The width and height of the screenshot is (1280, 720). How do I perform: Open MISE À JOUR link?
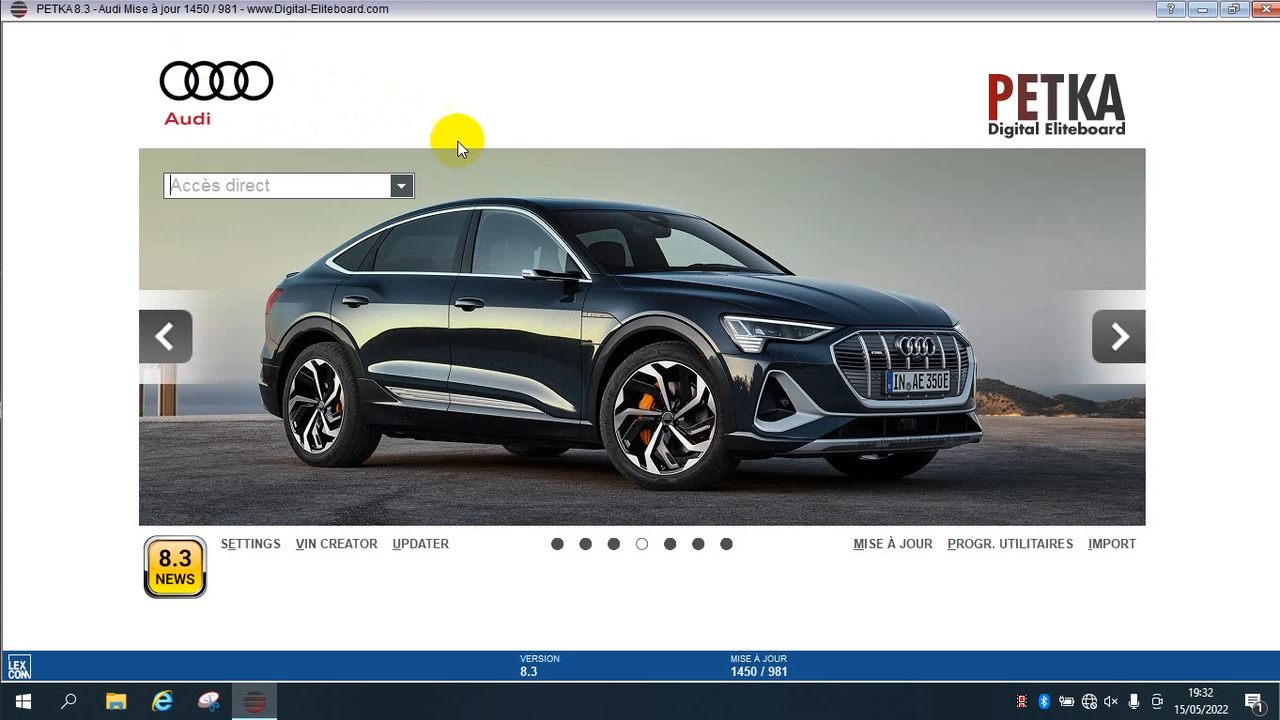892,544
